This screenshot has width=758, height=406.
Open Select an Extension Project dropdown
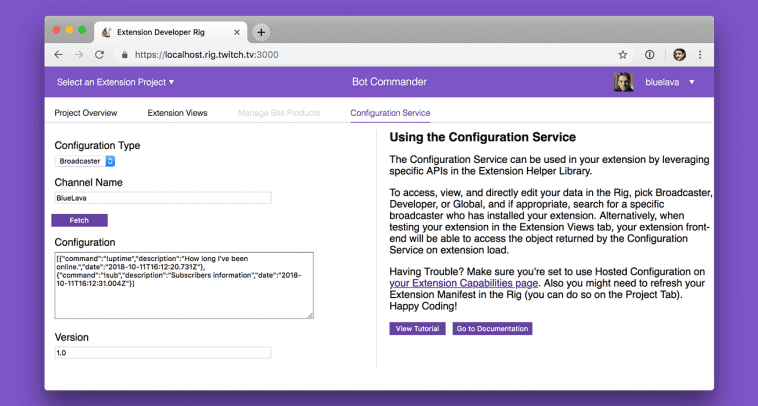click(x=115, y=82)
